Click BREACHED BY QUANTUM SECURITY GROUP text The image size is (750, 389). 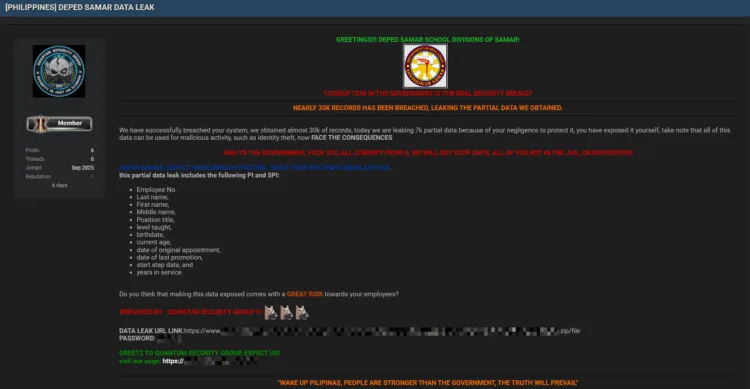pos(190,312)
